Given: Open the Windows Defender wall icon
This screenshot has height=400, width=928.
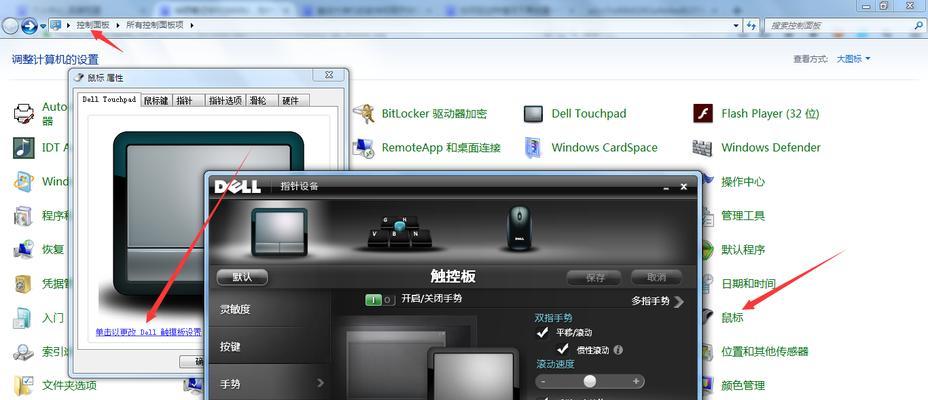Looking at the screenshot, I should [703, 147].
